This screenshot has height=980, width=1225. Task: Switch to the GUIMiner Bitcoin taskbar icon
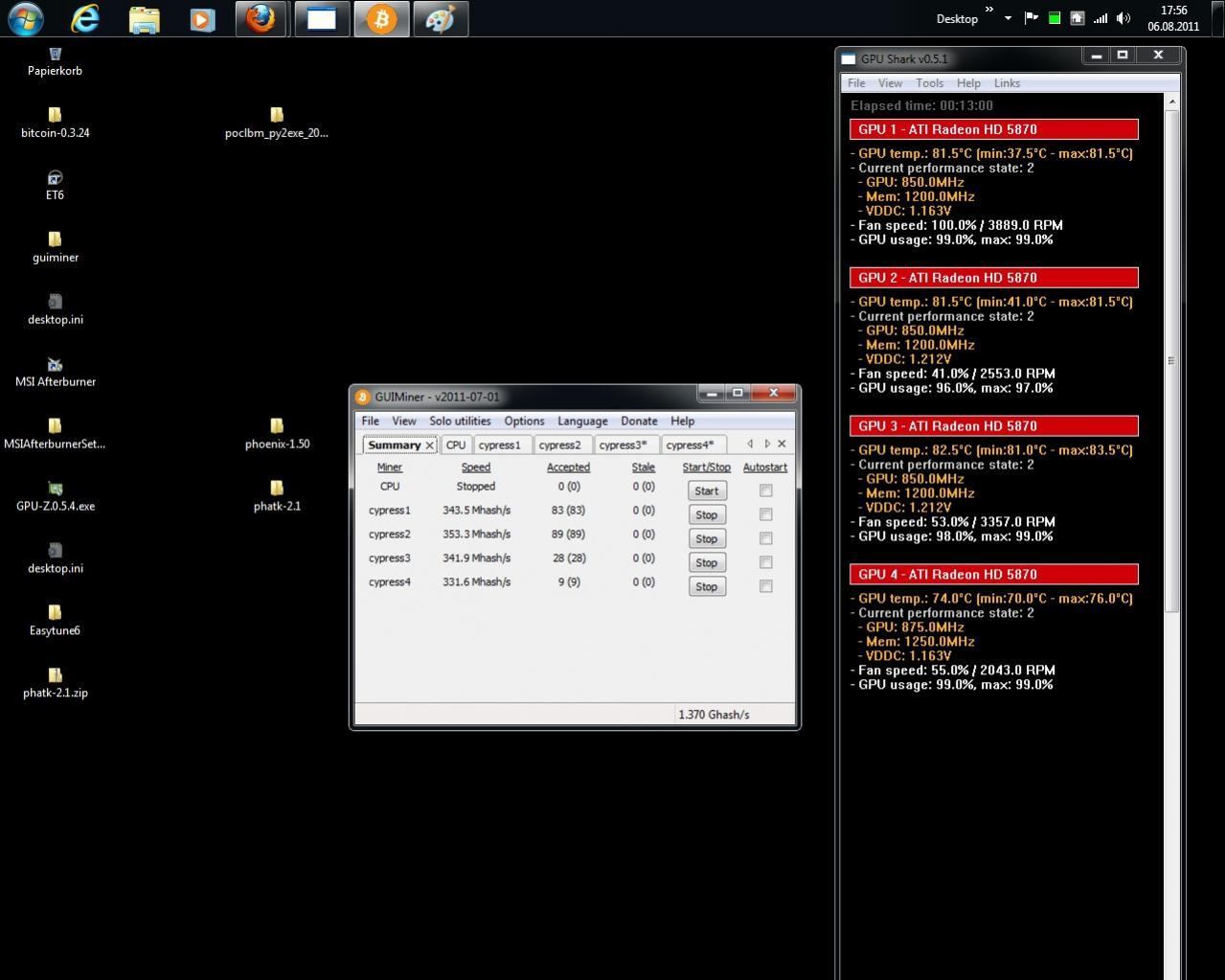[x=381, y=19]
